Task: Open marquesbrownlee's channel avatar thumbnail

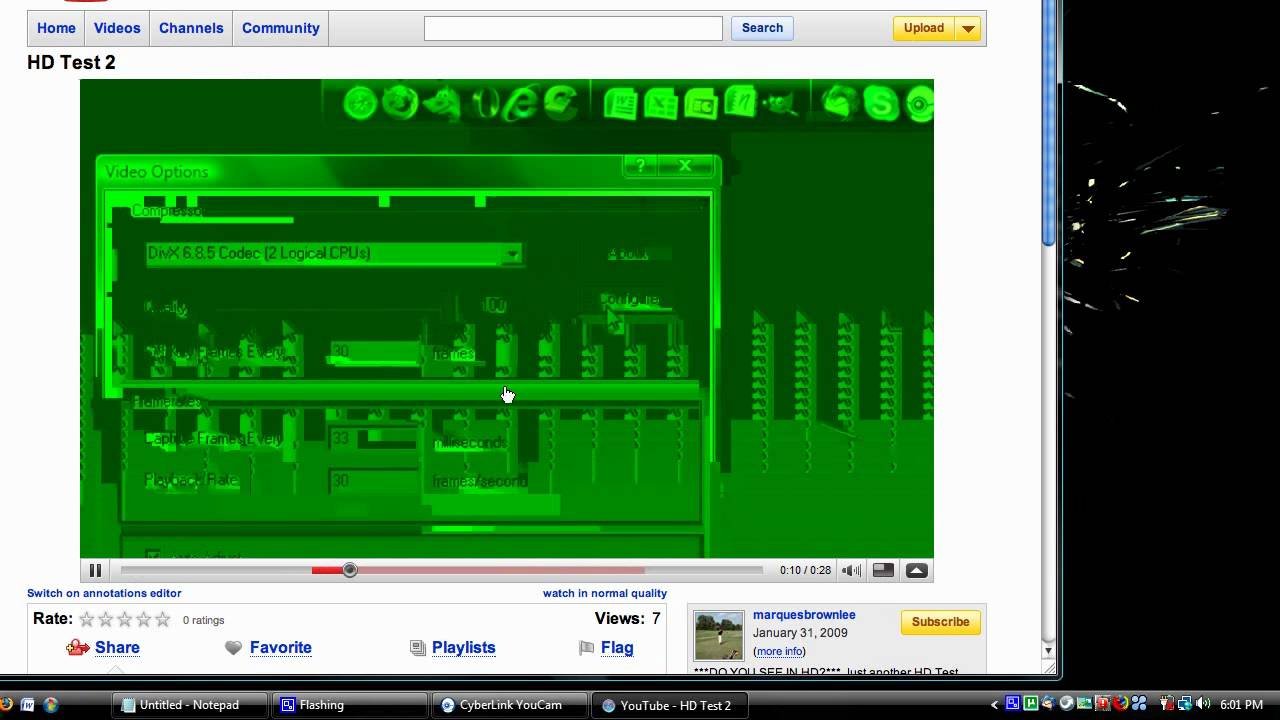Action: (x=719, y=635)
